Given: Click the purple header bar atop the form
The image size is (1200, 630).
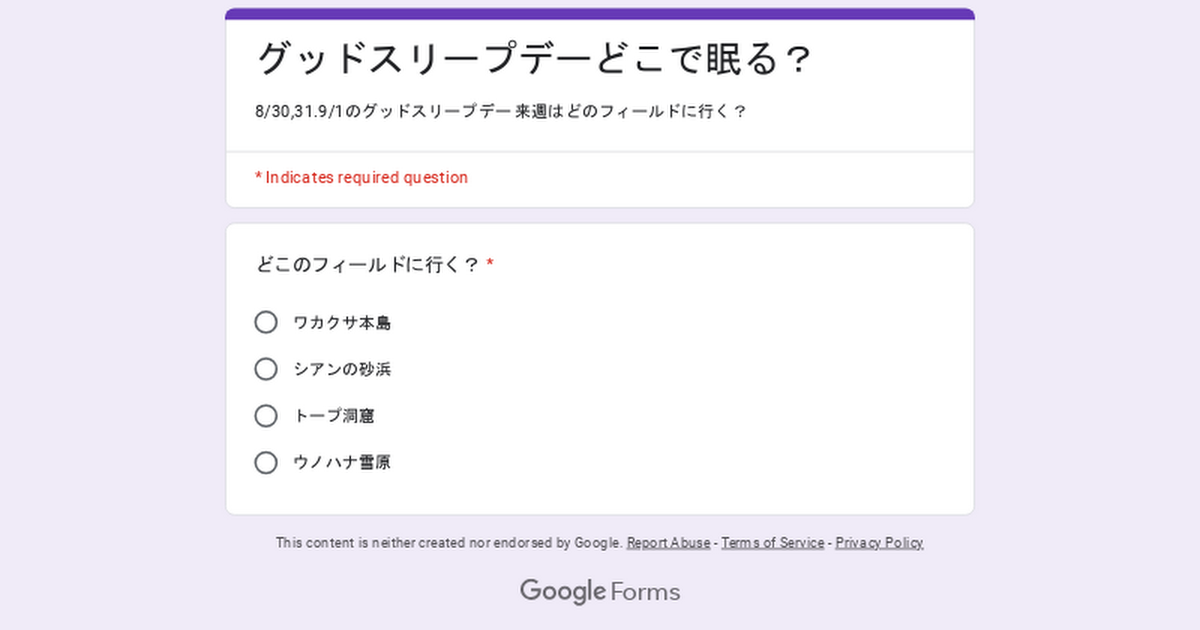Looking at the screenshot, I should coord(600,14).
